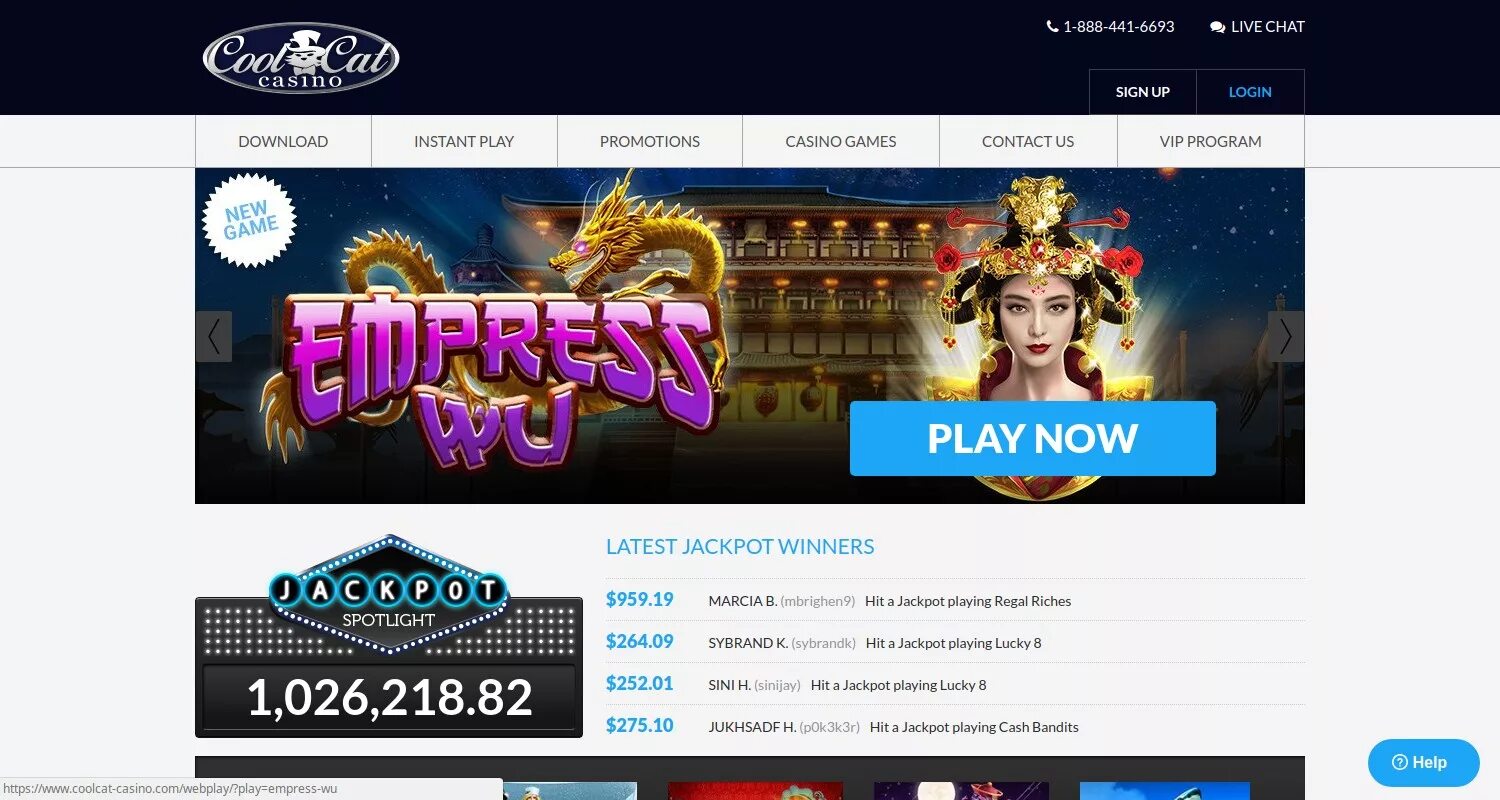This screenshot has height=800, width=1500.
Task: Open Casino Games navigation item
Action: pos(841,141)
